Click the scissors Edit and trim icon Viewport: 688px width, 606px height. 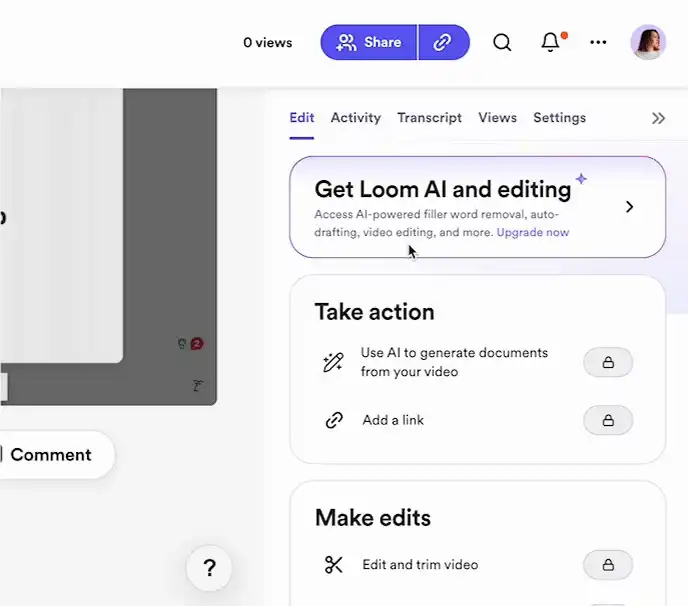tap(334, 565)
